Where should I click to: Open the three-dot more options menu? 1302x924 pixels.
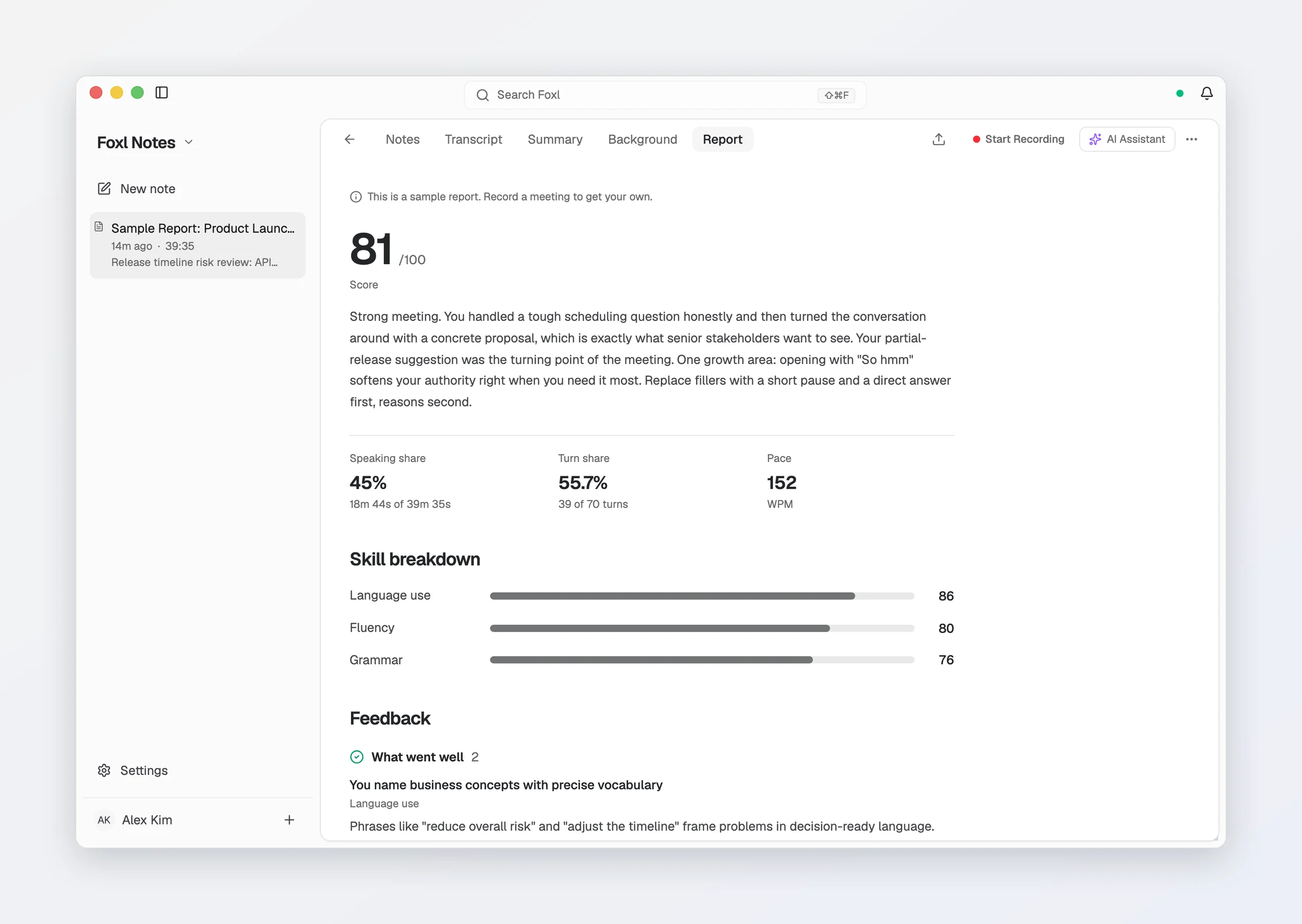point(1192,139)
